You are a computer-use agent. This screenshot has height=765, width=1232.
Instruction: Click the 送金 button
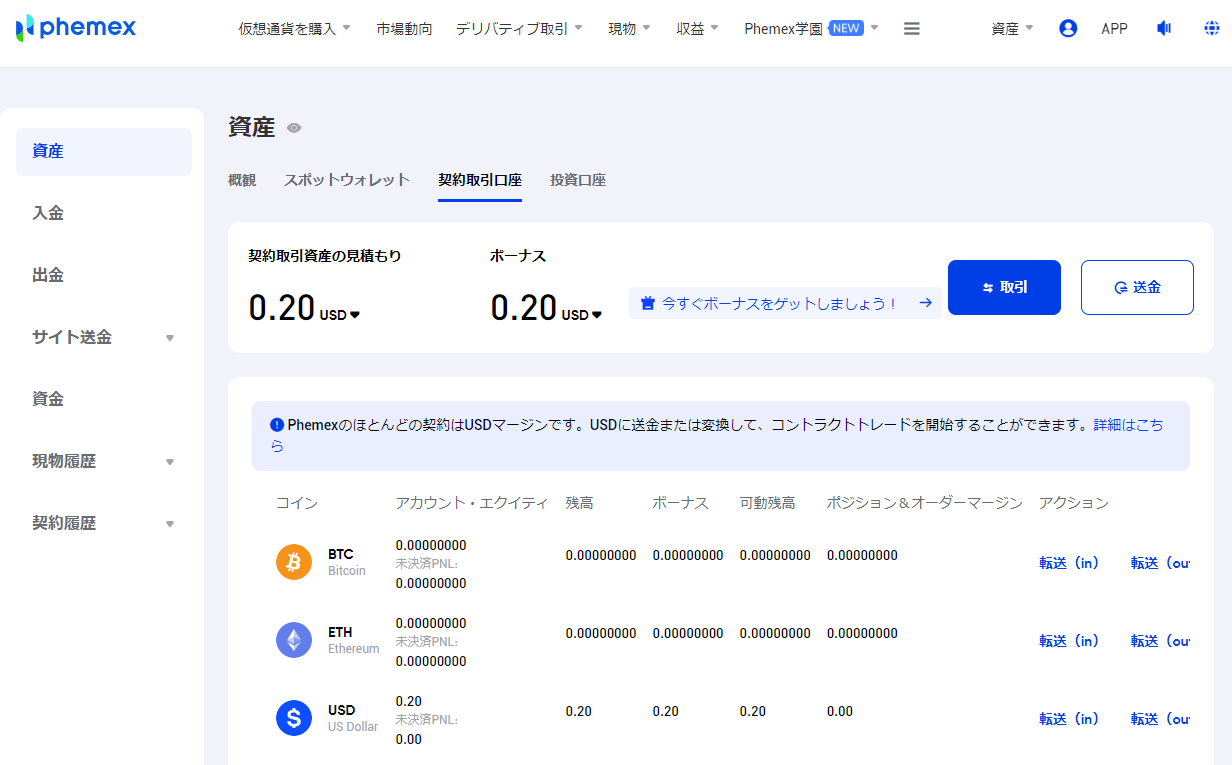click(x=1137, y=287)
